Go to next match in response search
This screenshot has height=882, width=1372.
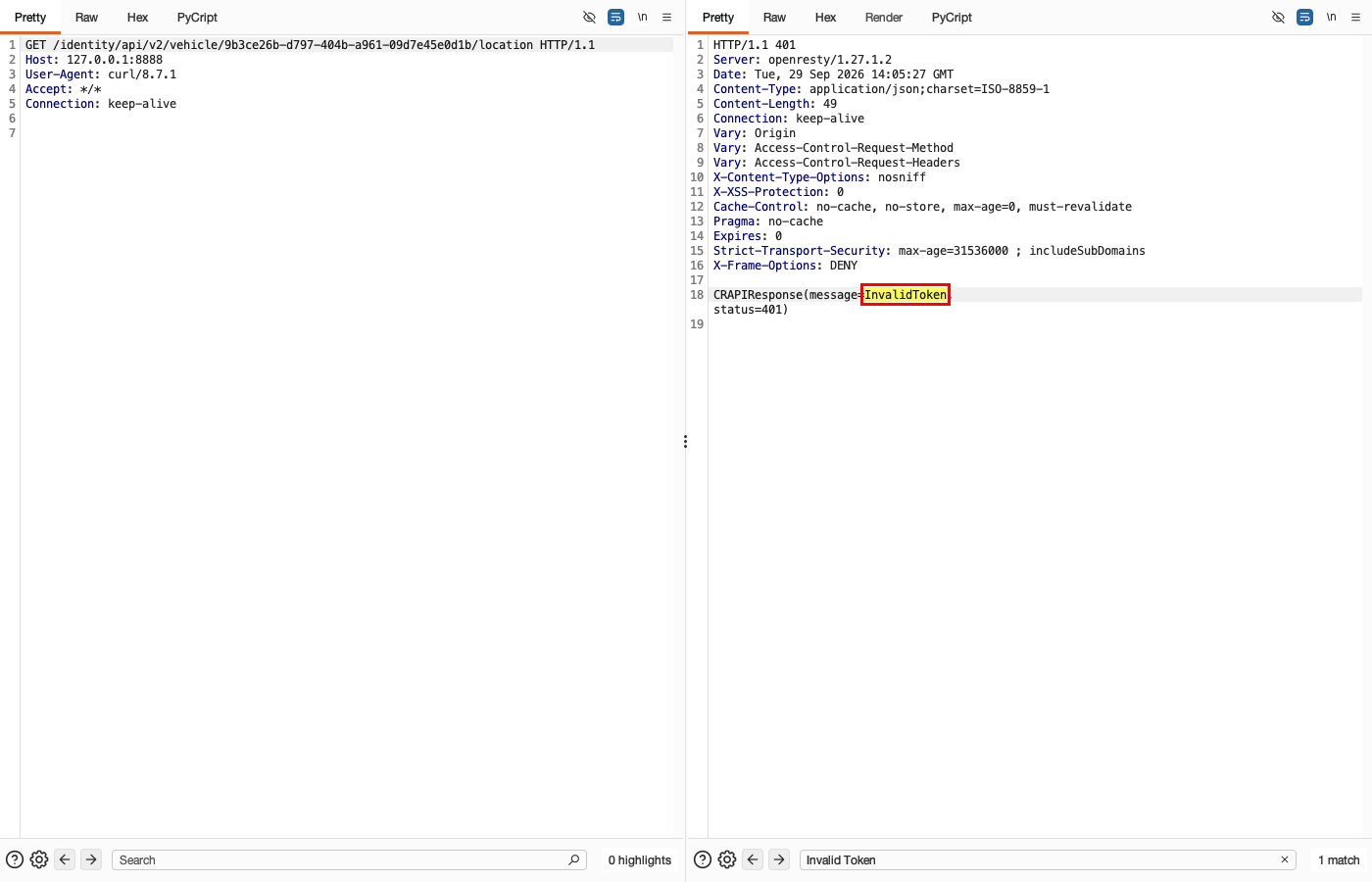coord(779,859)
